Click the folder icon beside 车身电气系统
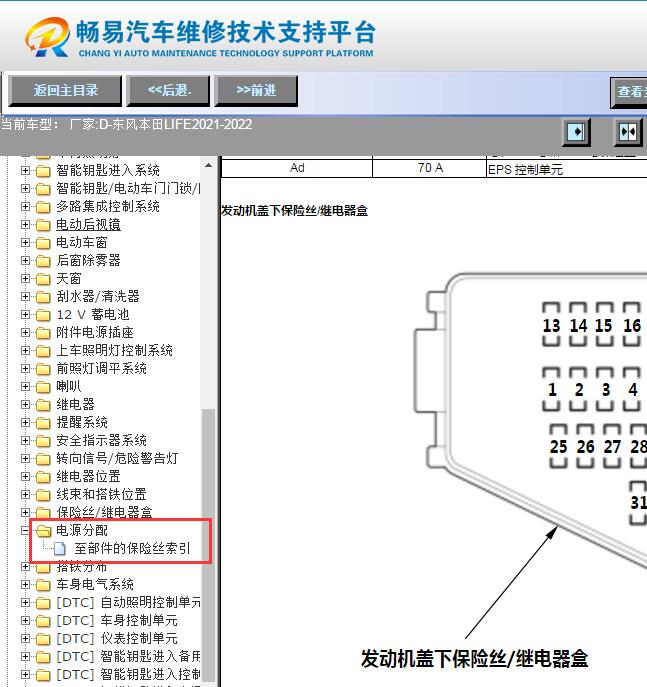This screenshot has width=647, height=687. (43, 584)
